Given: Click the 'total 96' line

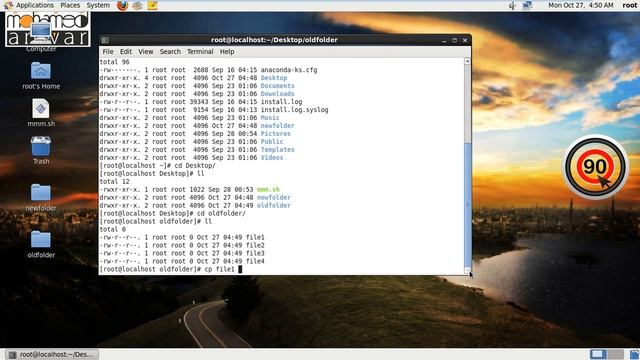Looking at the screenshot, I should click(x=114, y=62).
